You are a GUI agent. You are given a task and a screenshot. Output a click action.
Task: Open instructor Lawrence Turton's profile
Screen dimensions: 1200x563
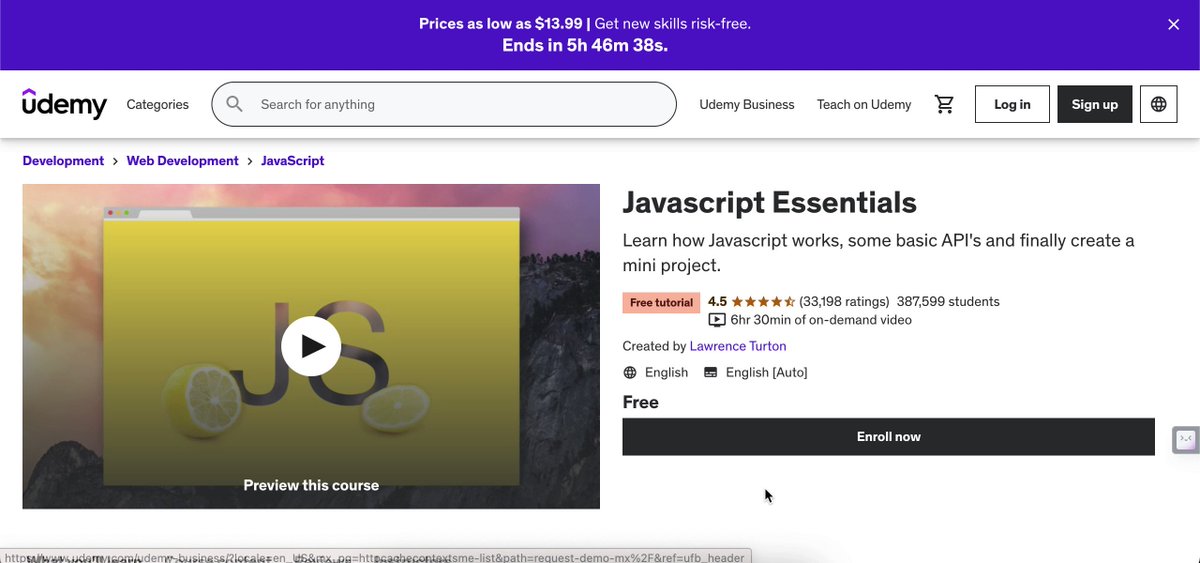pos(738,346)
